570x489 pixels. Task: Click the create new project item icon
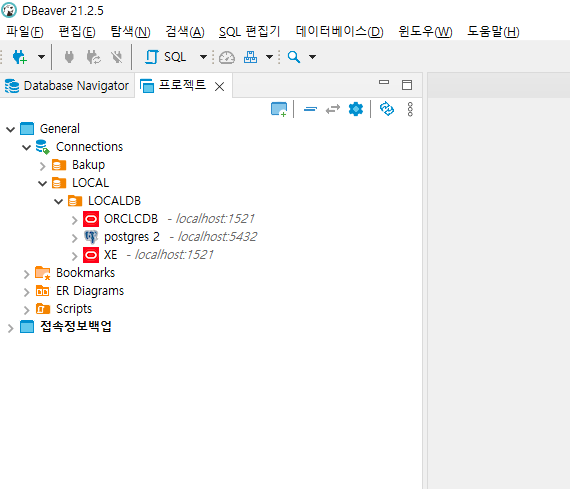(x=279, y=109)
